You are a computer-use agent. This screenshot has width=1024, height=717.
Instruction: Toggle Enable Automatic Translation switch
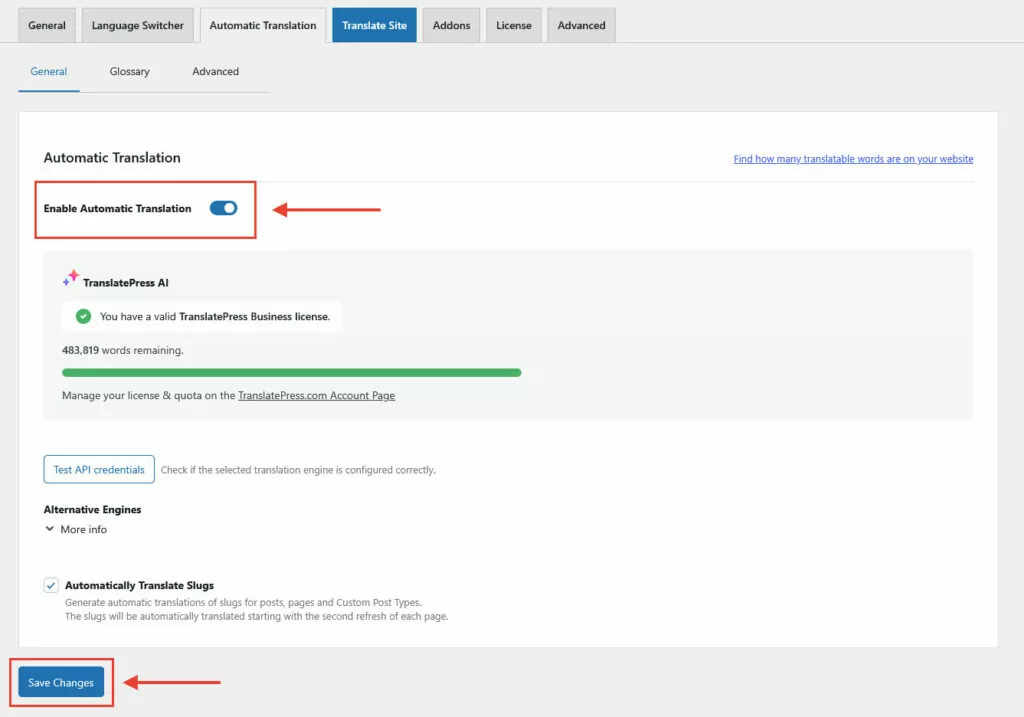tap(223, 208)
